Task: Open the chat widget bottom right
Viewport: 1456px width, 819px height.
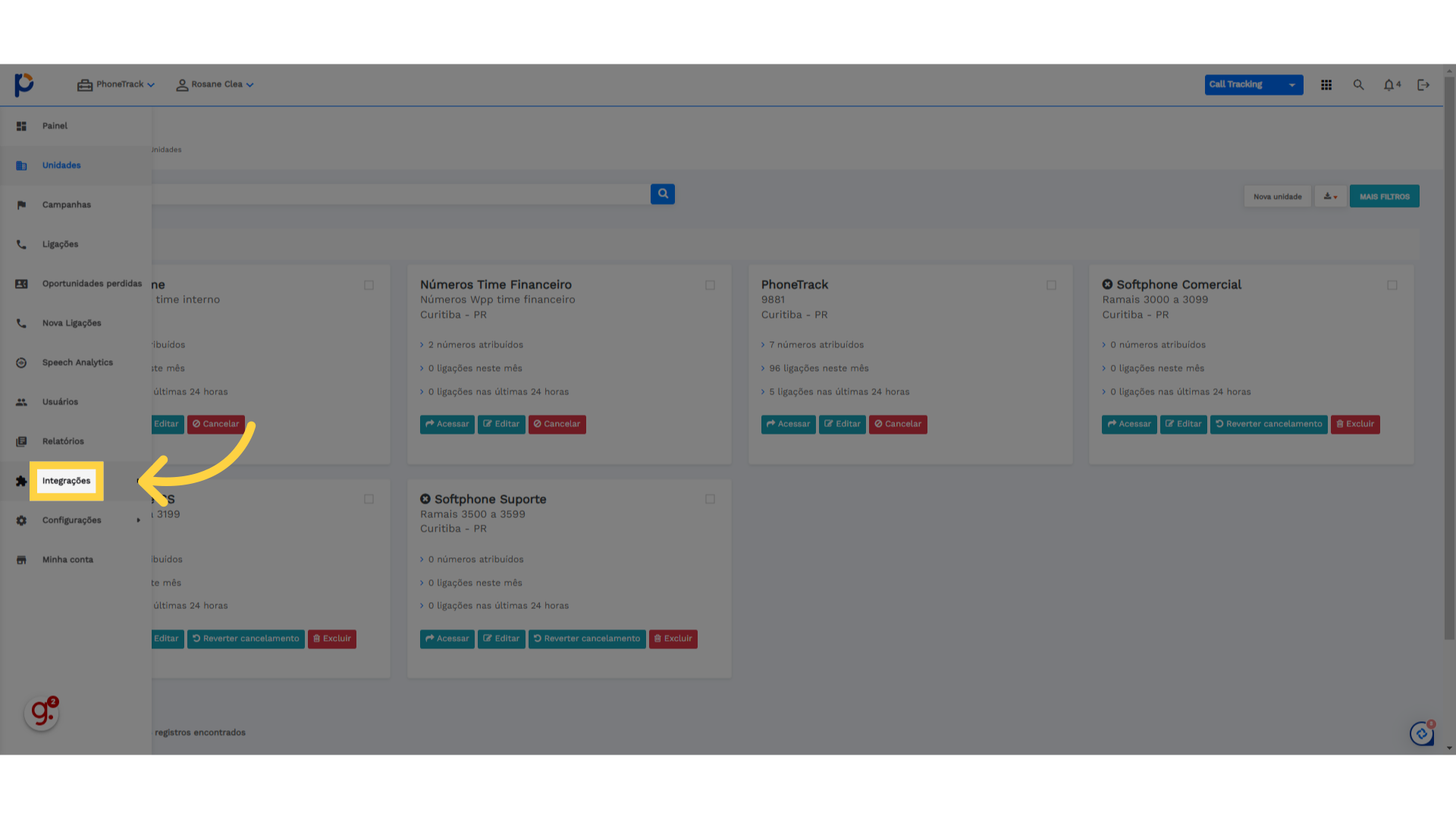Action: pyautogui.click(x=1422, y=733)
